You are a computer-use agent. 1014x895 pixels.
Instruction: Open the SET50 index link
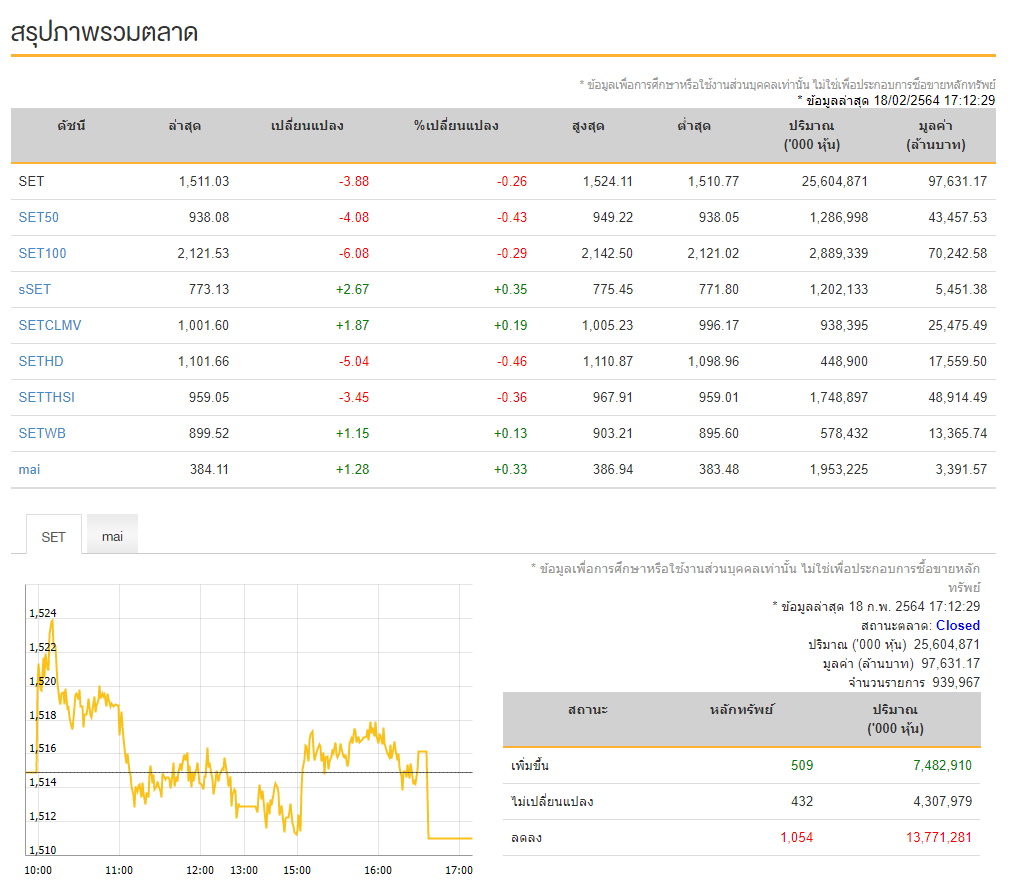pos(38,217)
